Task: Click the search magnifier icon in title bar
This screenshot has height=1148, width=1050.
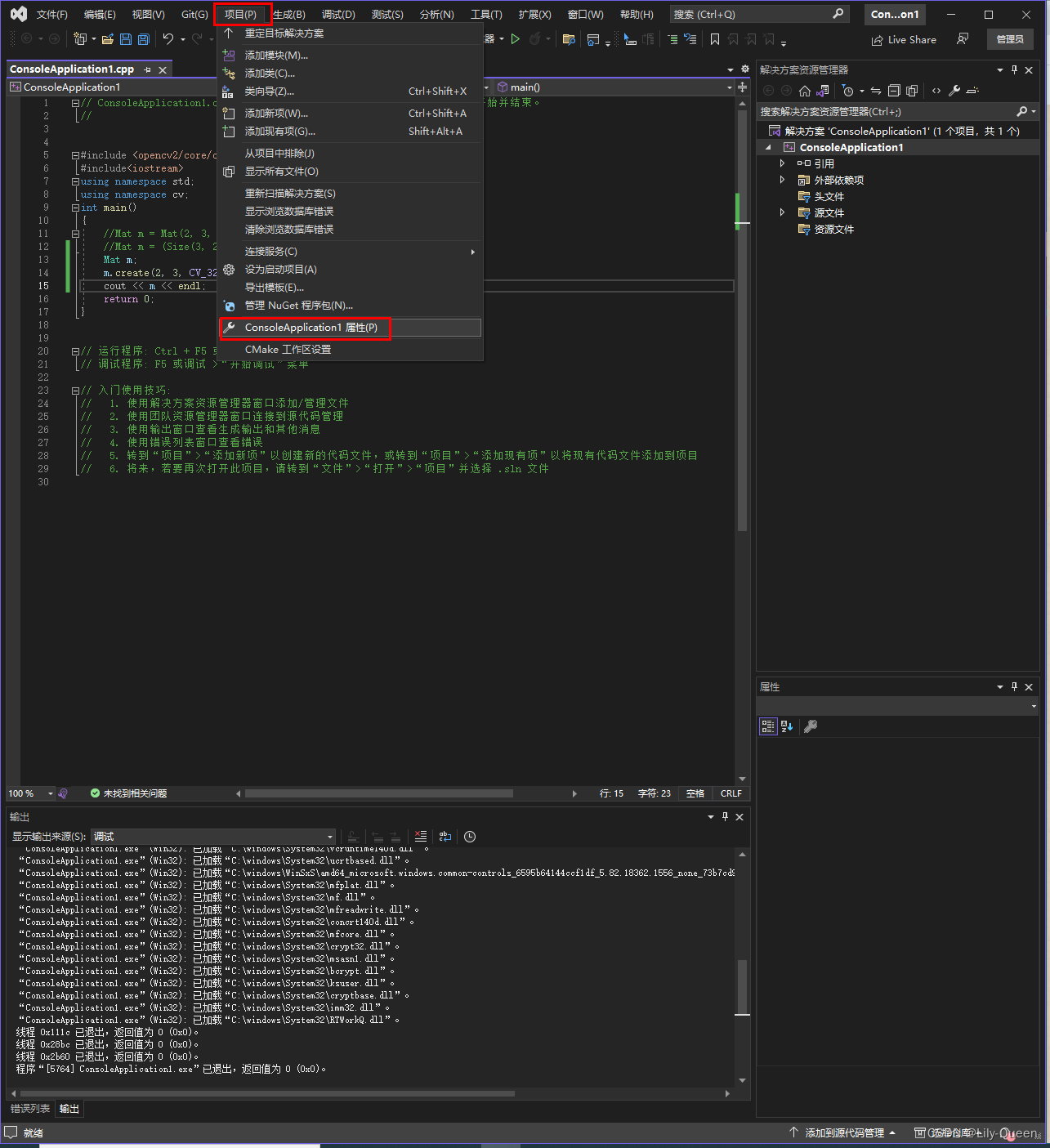Action: (838, 14)
